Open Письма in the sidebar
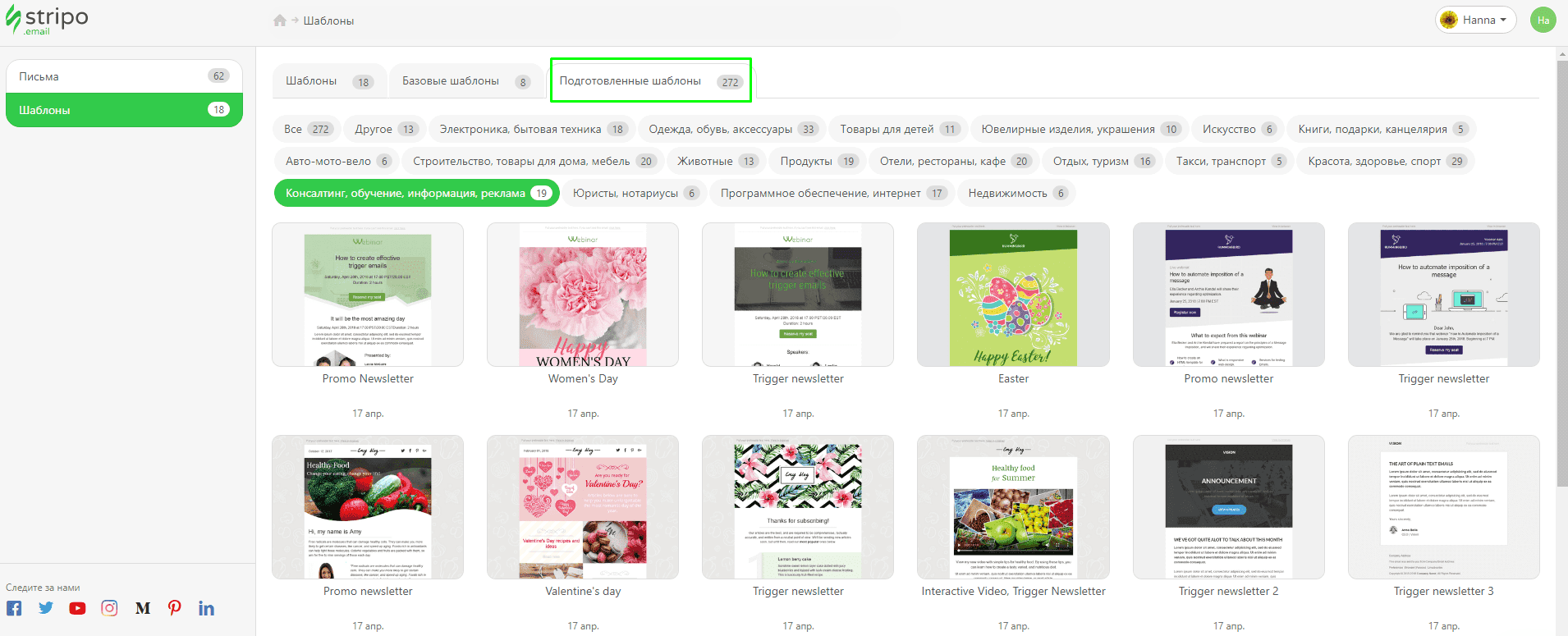 pyautogui.click(x=124, y=76)
